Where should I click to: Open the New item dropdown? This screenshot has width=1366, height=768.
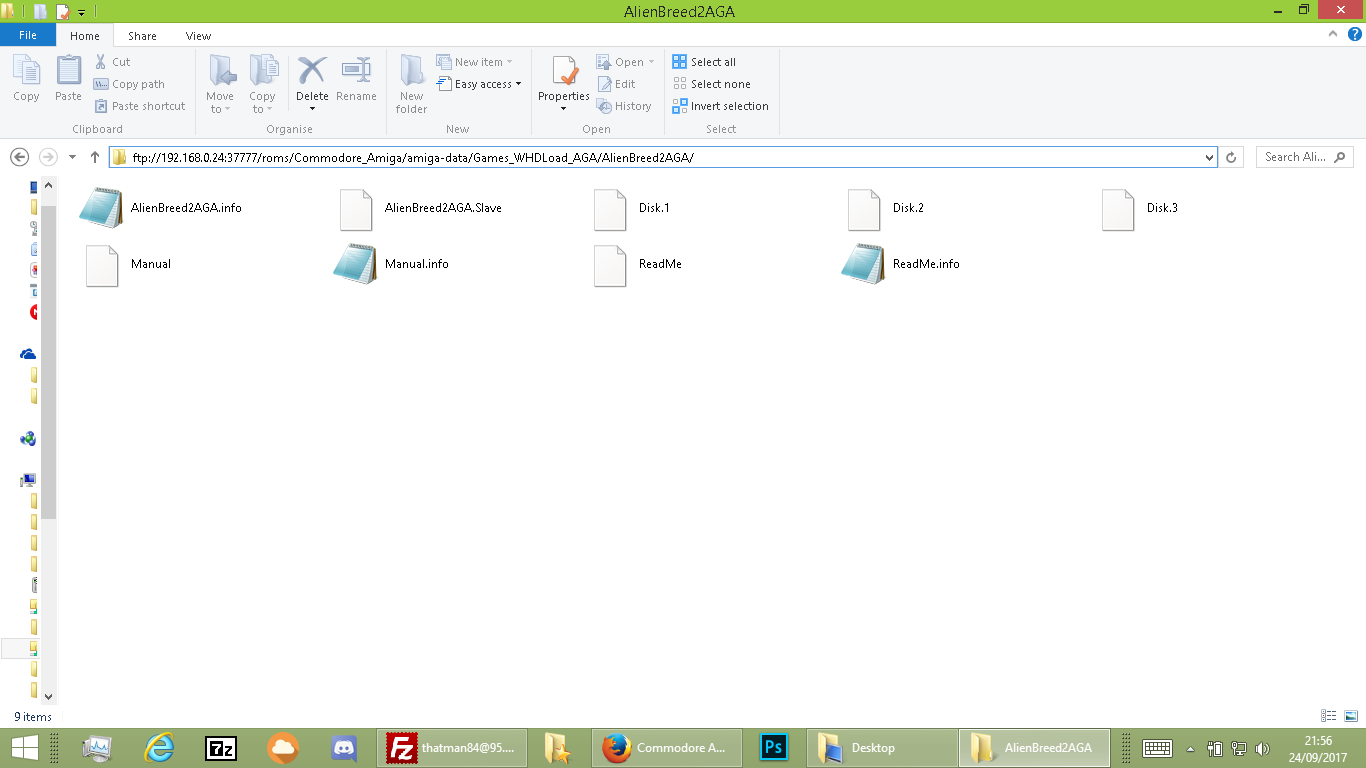tap(478, 61)
